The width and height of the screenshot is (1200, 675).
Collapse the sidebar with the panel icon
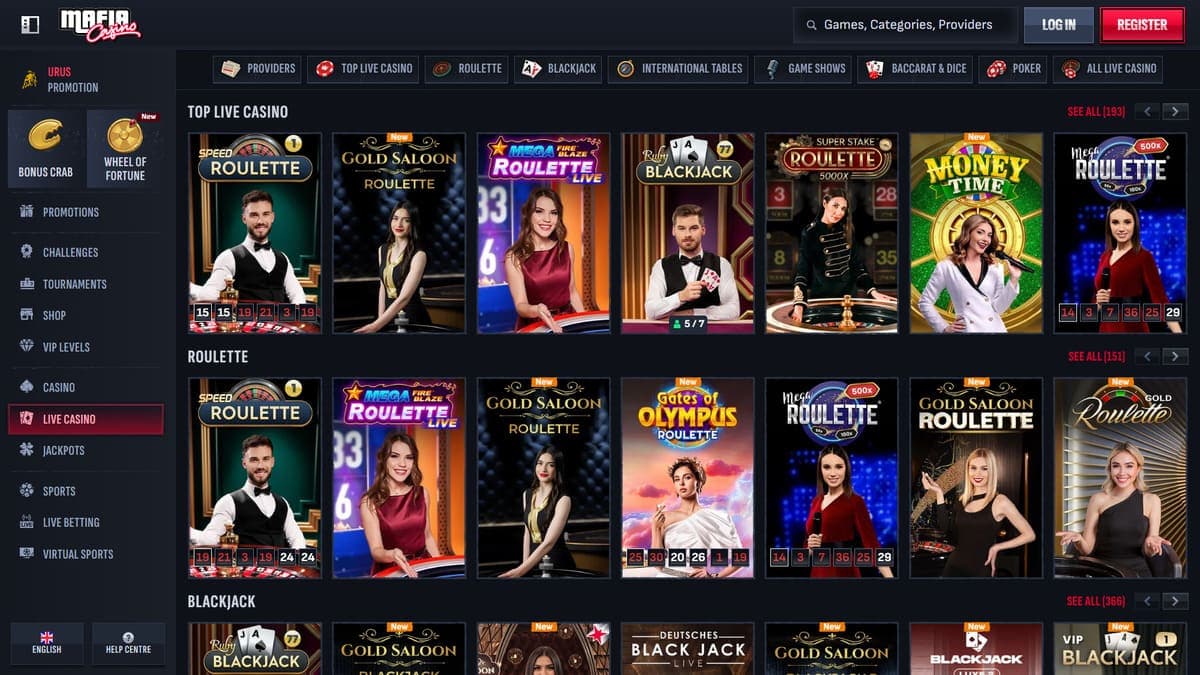[29, 25]
